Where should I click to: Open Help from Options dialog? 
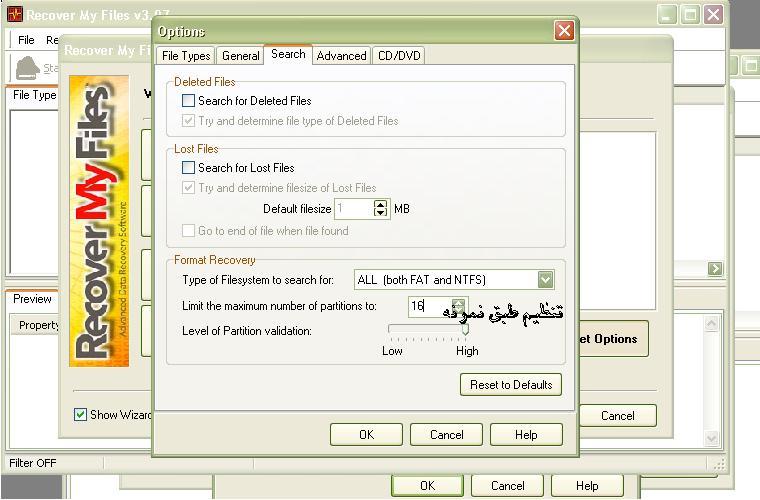pyautogui.click(x=526, y=435)
